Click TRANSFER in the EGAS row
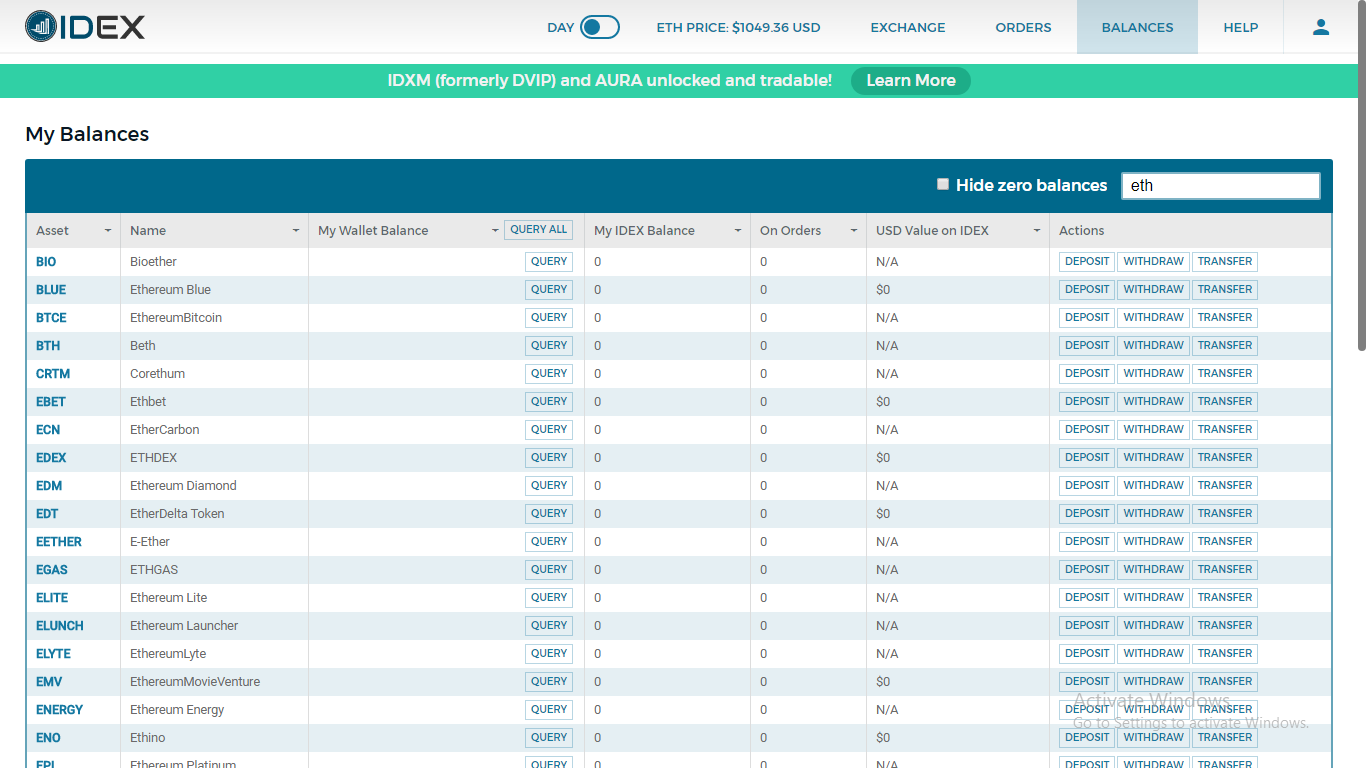 coord(1225,570)
